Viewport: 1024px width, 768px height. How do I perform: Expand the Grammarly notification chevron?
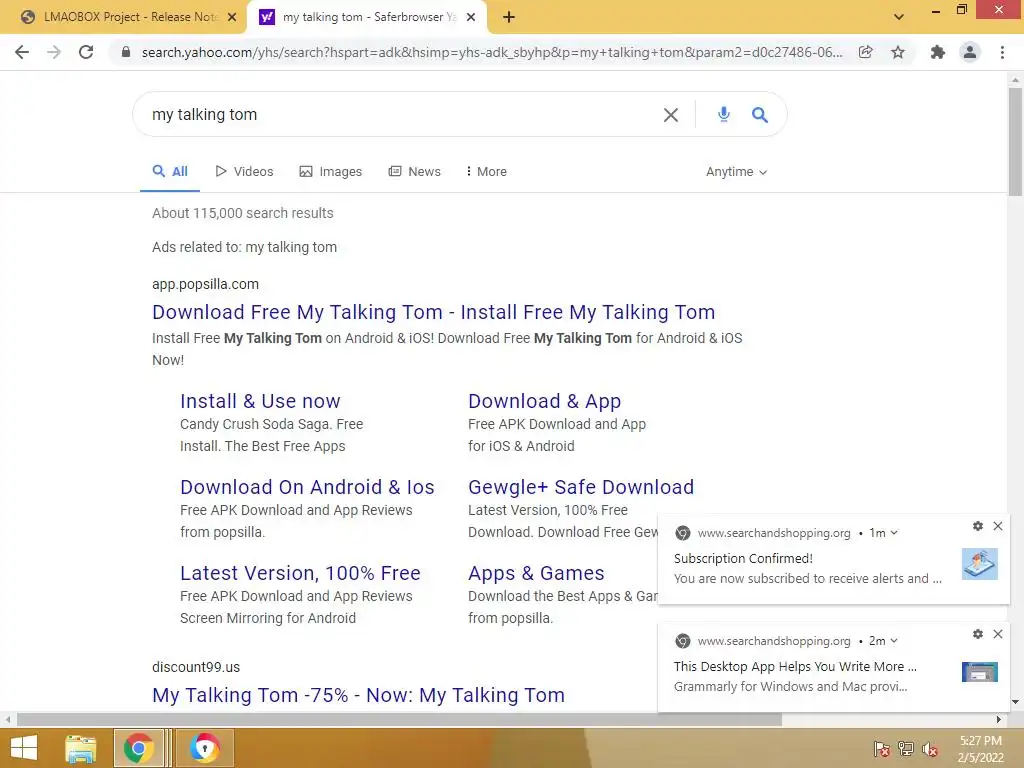coord(894,641)
